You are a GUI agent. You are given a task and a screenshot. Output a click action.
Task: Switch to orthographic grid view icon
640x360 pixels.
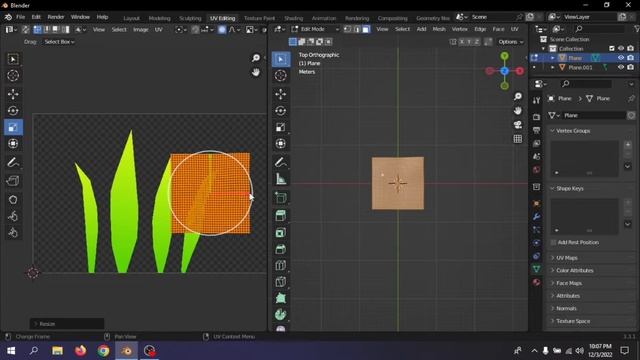[518, 139]
